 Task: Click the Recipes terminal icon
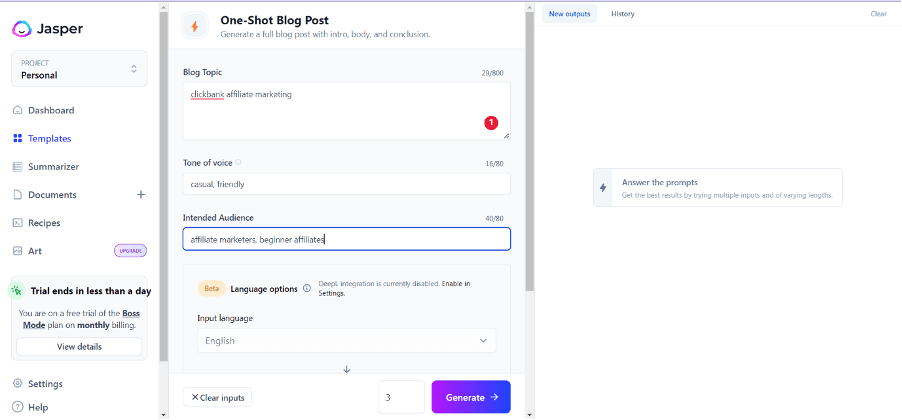point(17,223)
